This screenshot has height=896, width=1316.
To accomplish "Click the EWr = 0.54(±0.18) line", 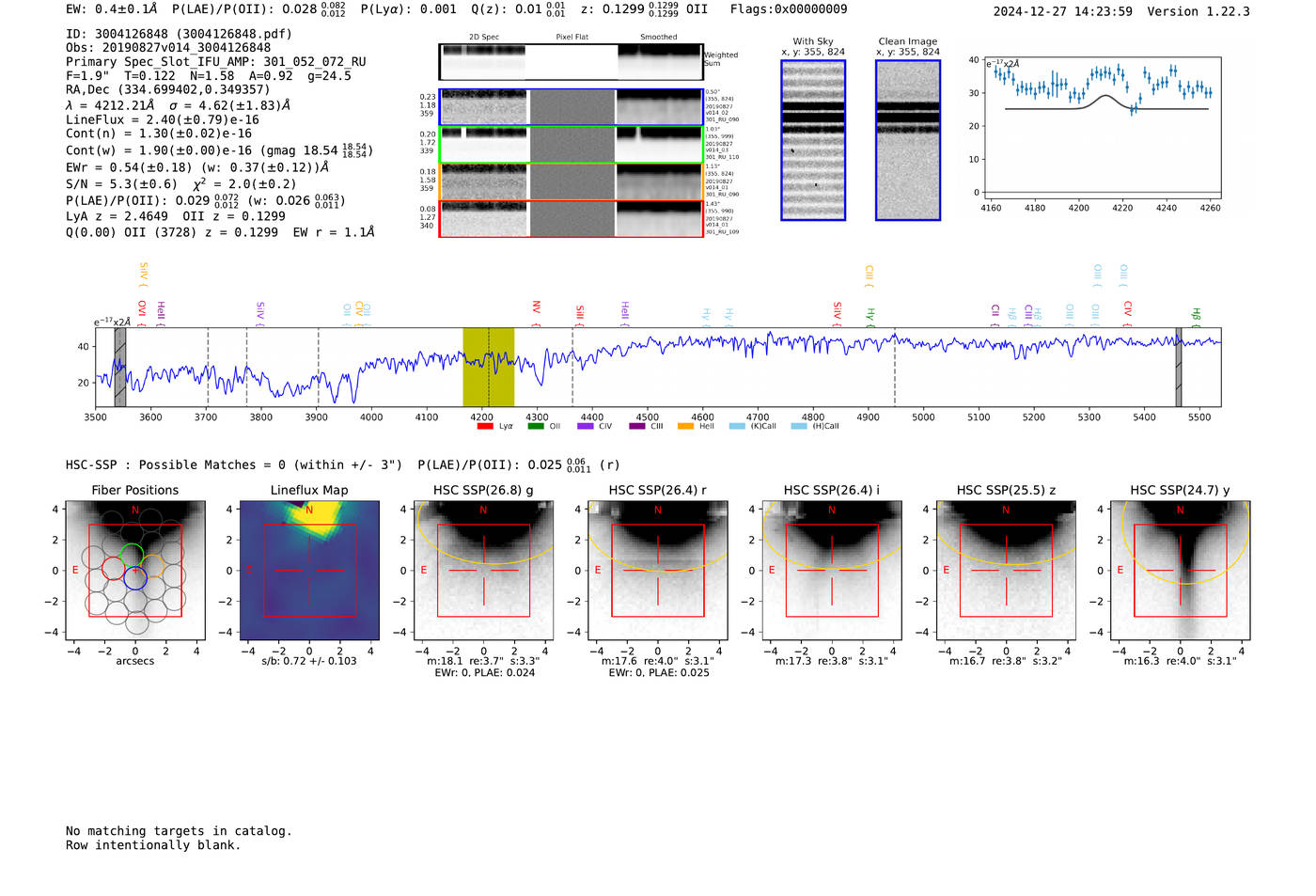I will (x=197, y=166).
